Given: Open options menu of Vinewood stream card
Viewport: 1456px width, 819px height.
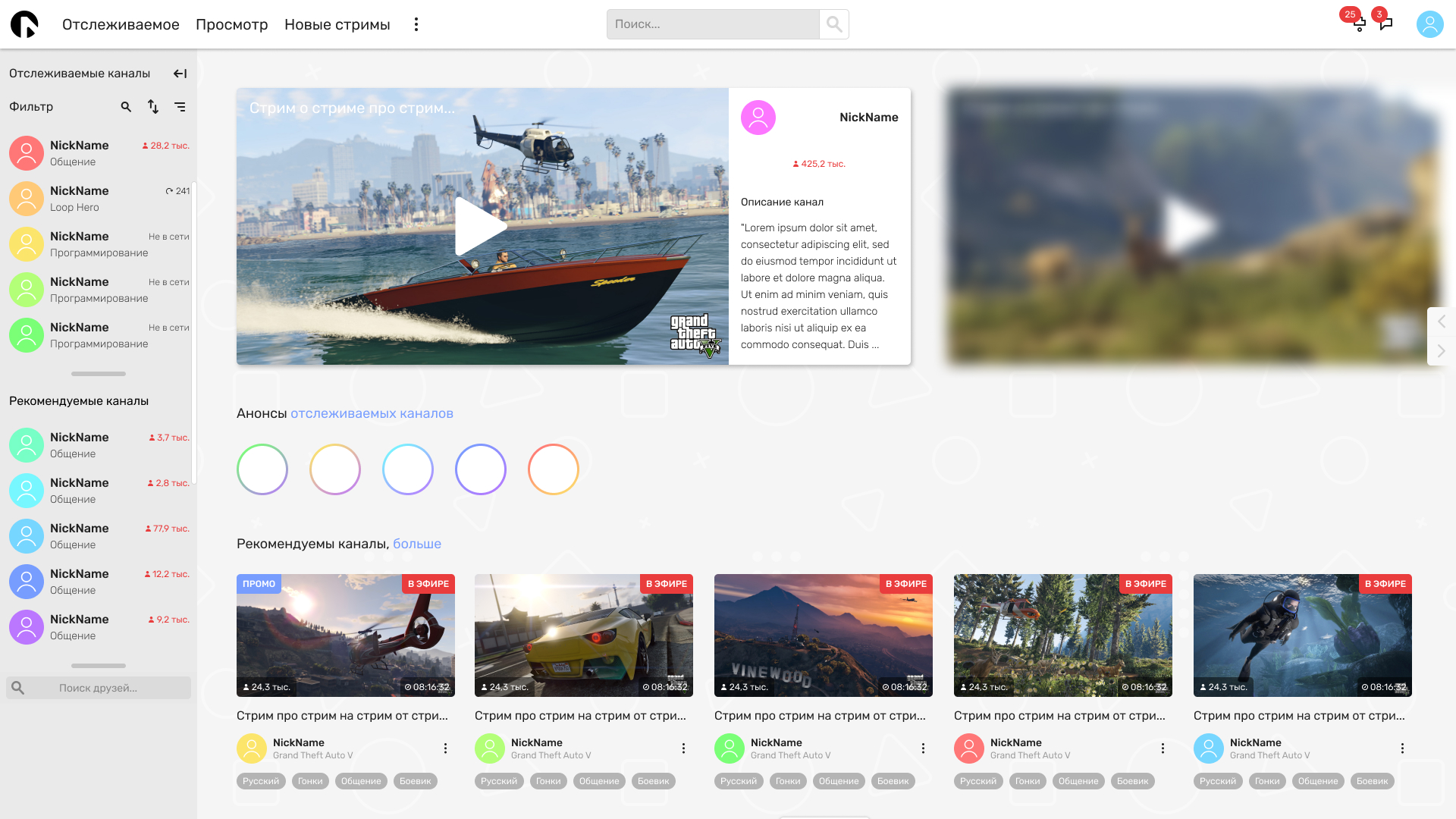Looking at the screenshot, I should point(923,748).
